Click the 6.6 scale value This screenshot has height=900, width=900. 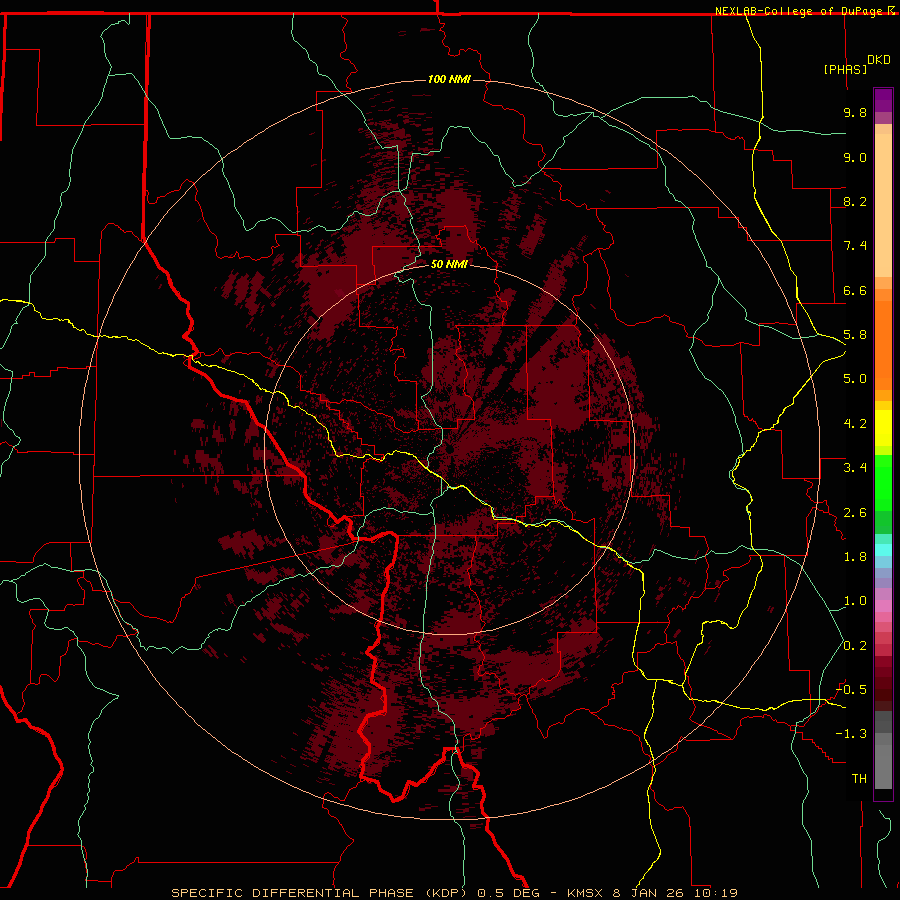coord(854,290)
